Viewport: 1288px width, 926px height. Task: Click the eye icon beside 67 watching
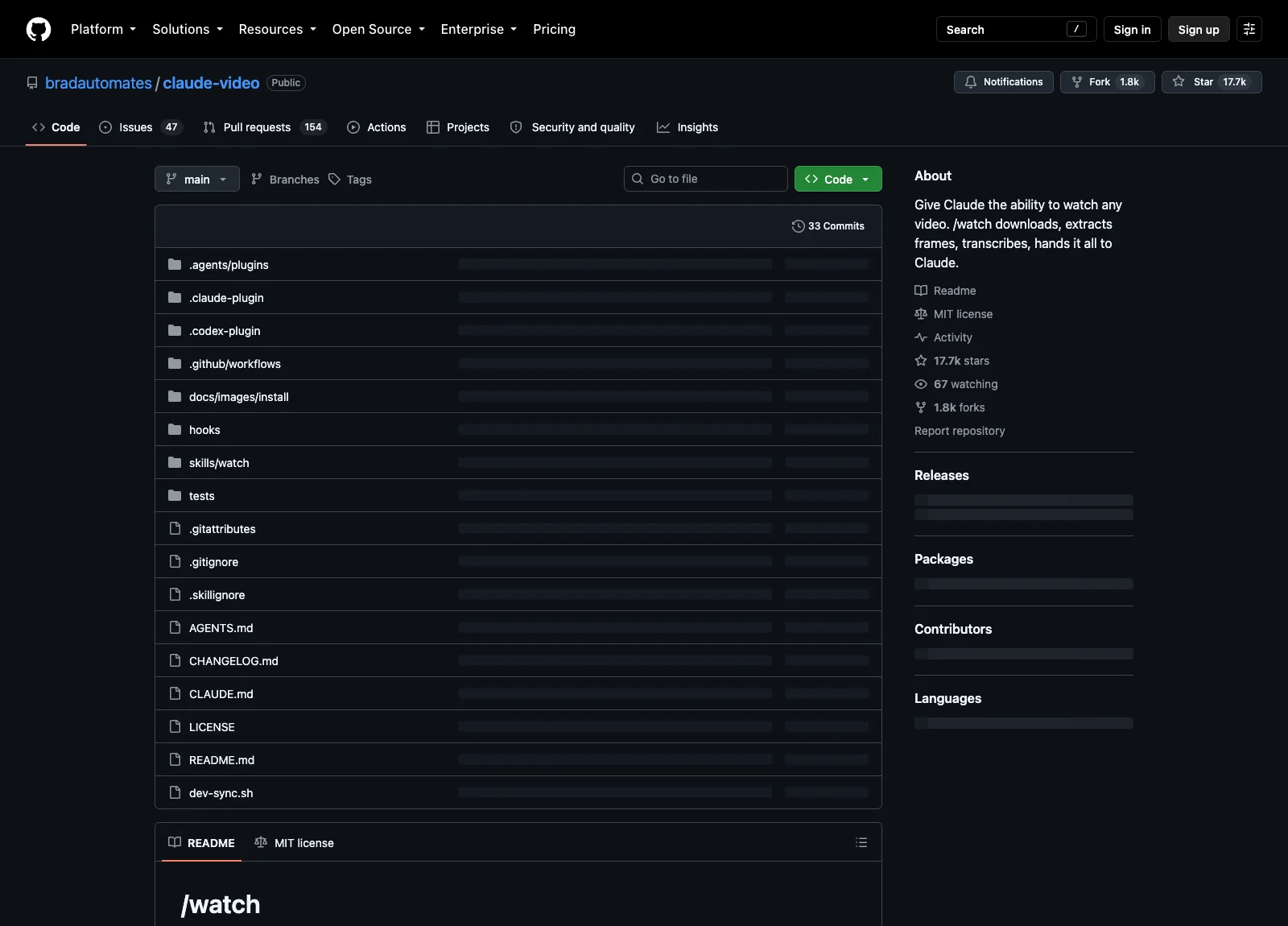click(921, 384)
